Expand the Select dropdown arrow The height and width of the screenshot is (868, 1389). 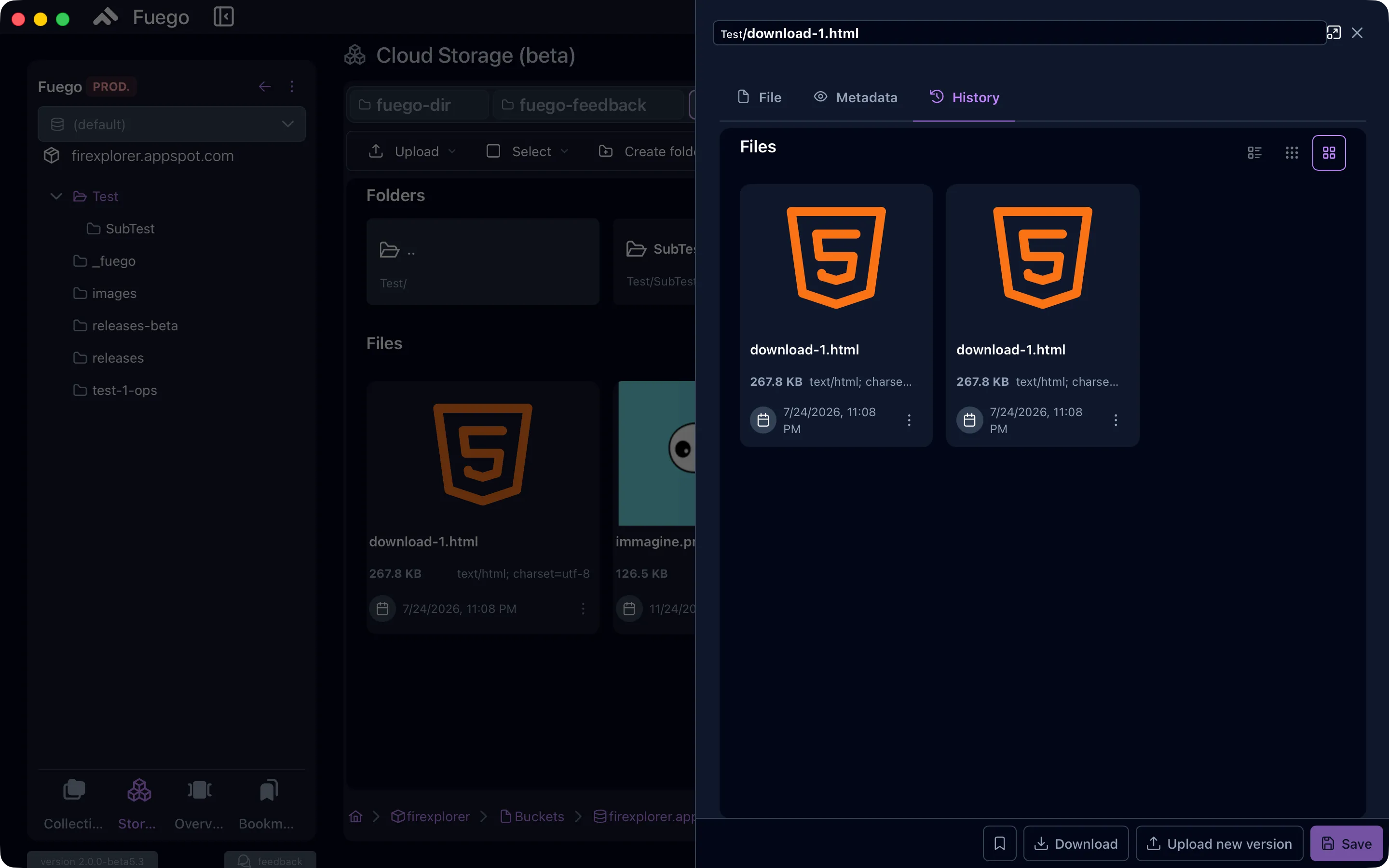pyautogui.click(x=565, y=151)
